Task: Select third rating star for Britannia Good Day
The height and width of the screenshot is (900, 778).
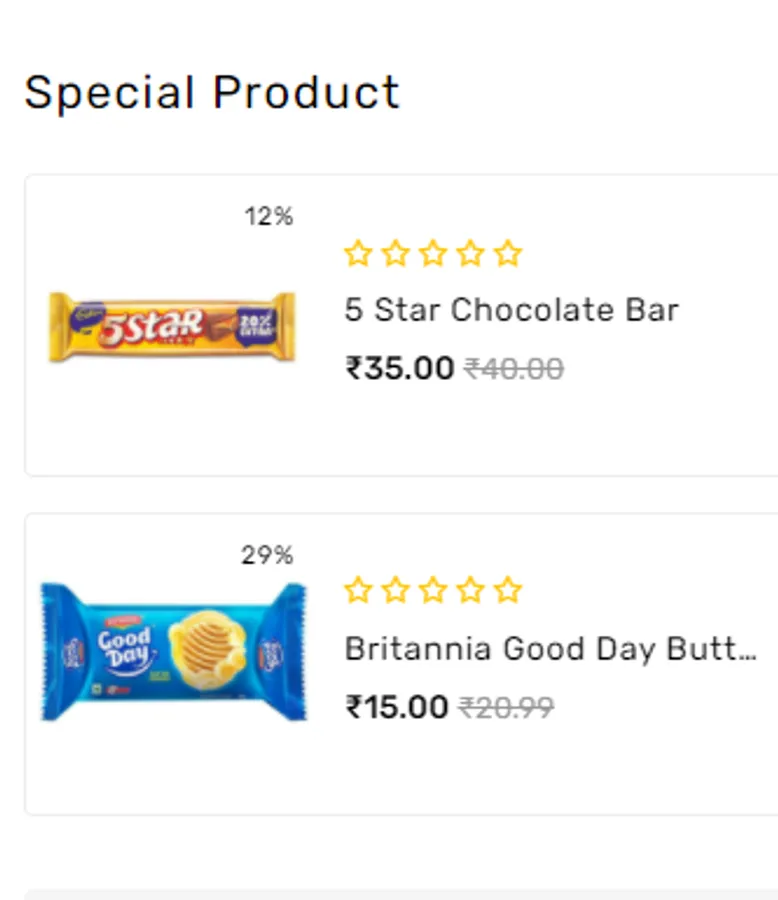Action: (x=432, y=590)
